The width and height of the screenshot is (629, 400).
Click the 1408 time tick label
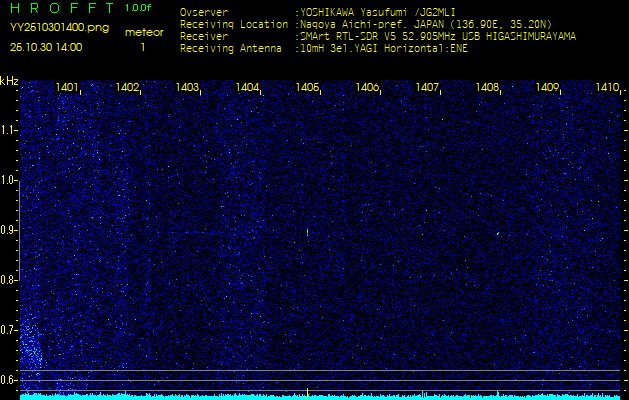click(x=487, y=87)
